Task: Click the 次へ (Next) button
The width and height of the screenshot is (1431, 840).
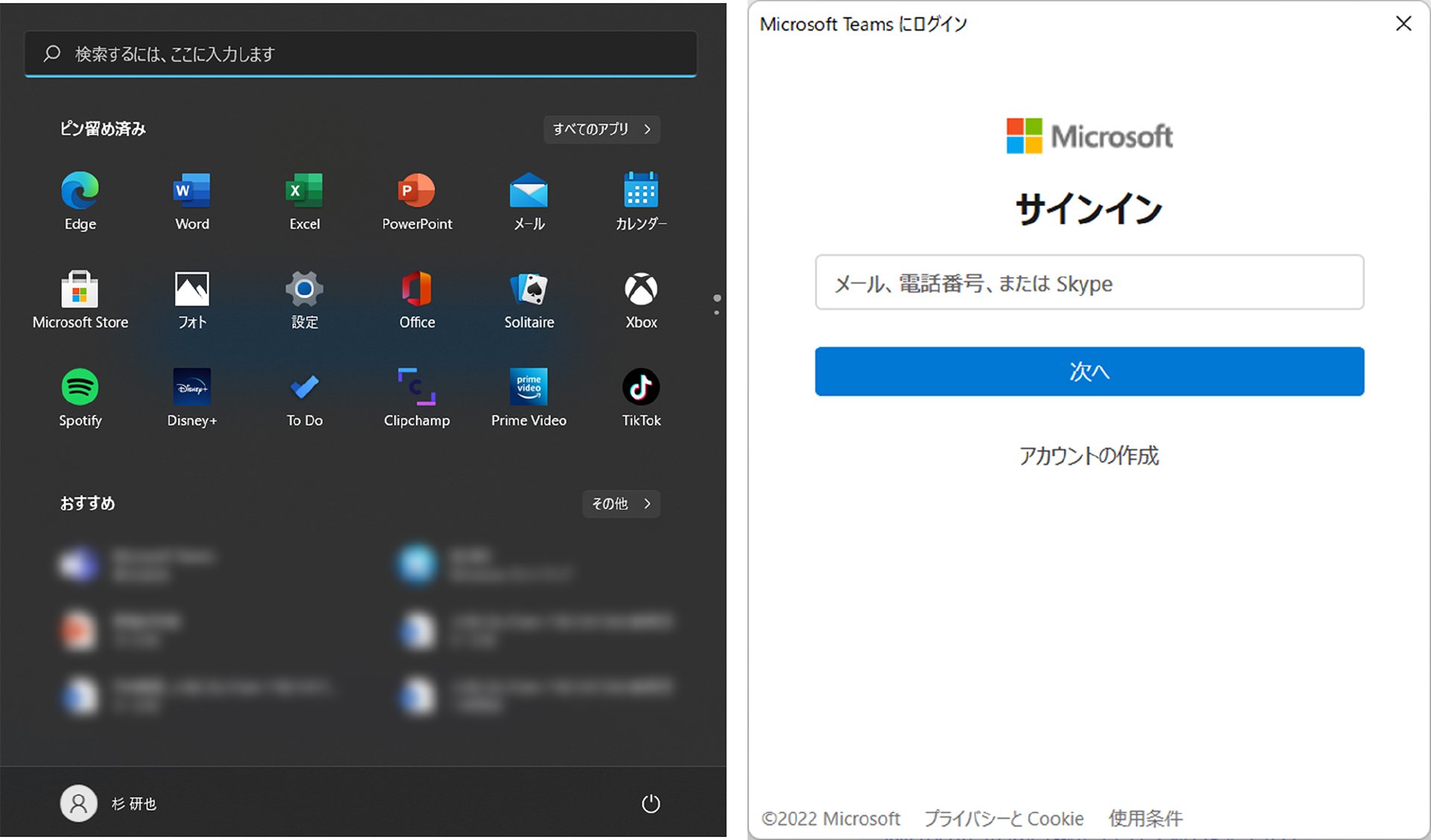Action: pos(1089,371)
